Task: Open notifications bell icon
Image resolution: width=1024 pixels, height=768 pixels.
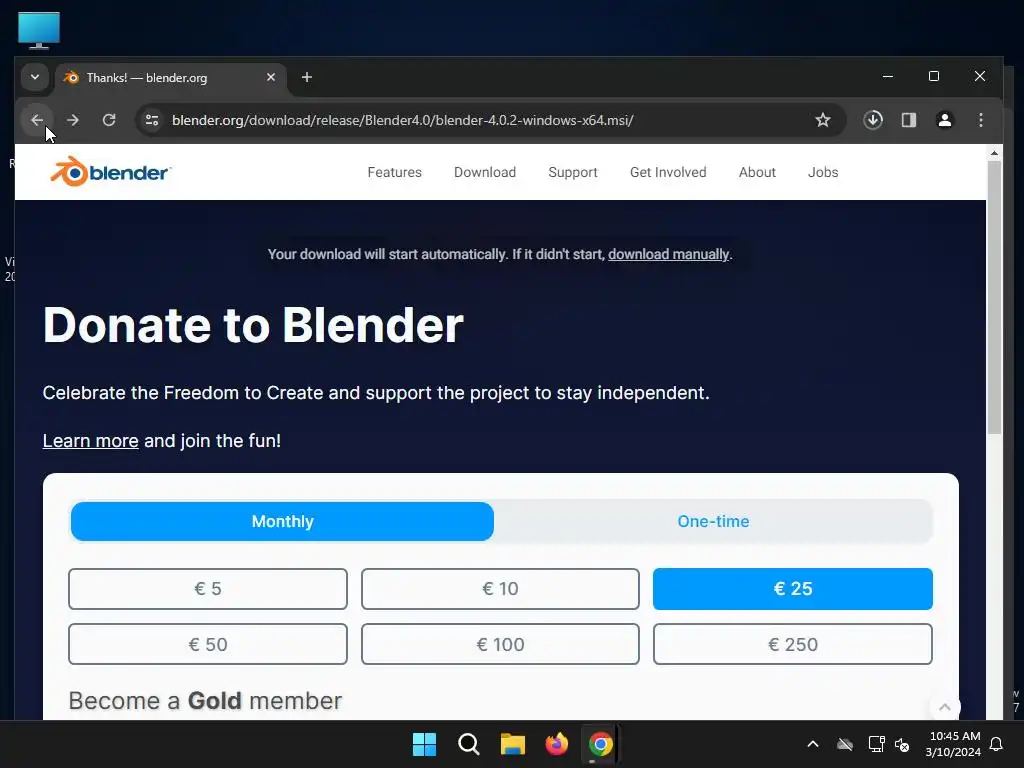Action: pos(997,744)
